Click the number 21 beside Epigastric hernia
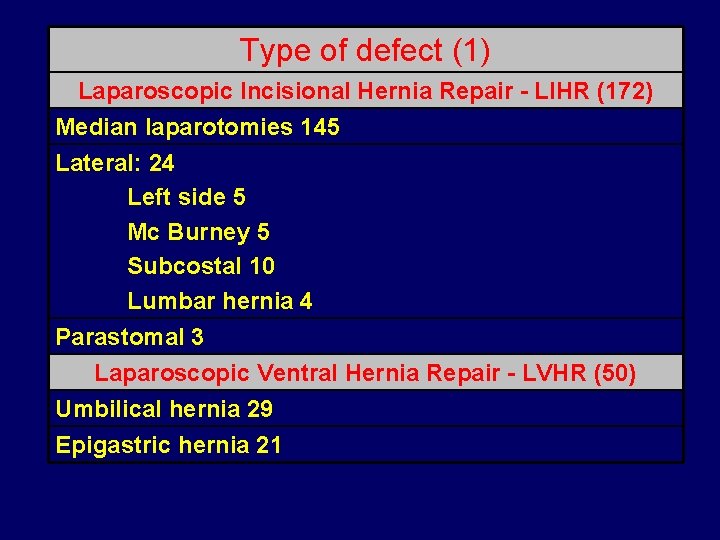Screen dimensions: 720x540 point(268,445)
